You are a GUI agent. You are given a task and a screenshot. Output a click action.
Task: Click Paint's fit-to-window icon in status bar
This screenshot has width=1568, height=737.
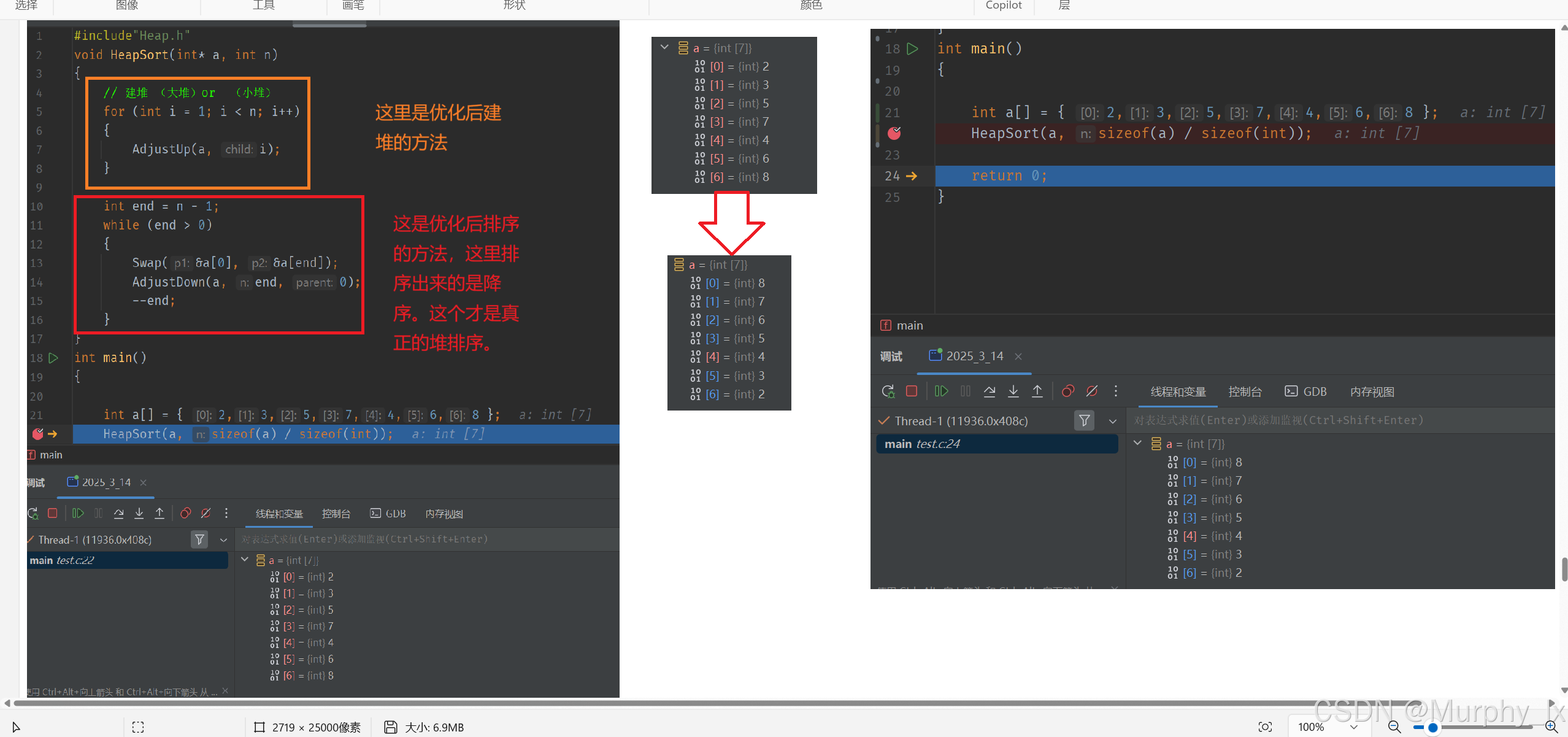(1265, 727)
